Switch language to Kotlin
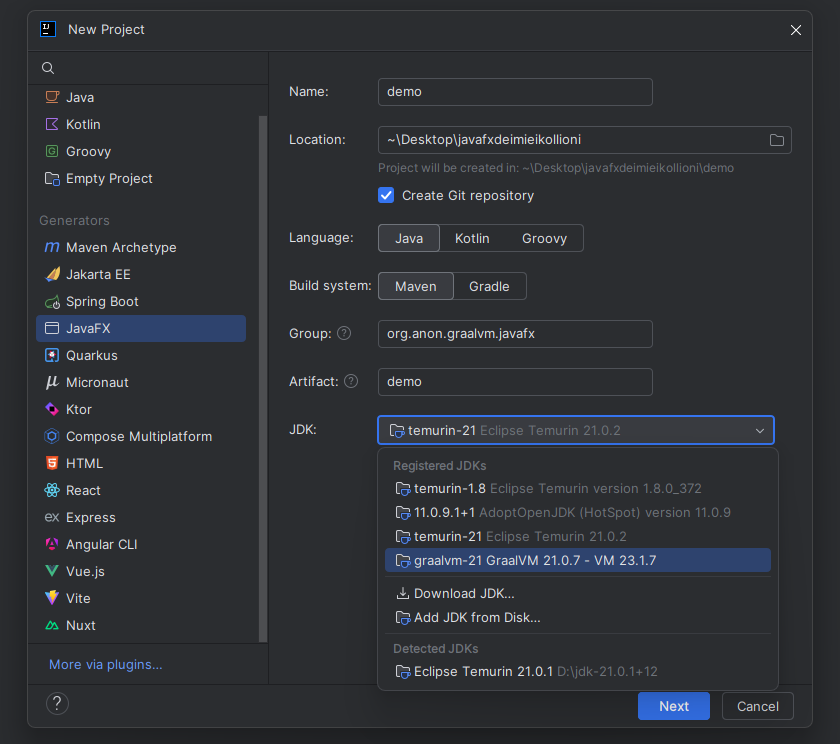The image size is (840, 744). (x=472, y=238)
